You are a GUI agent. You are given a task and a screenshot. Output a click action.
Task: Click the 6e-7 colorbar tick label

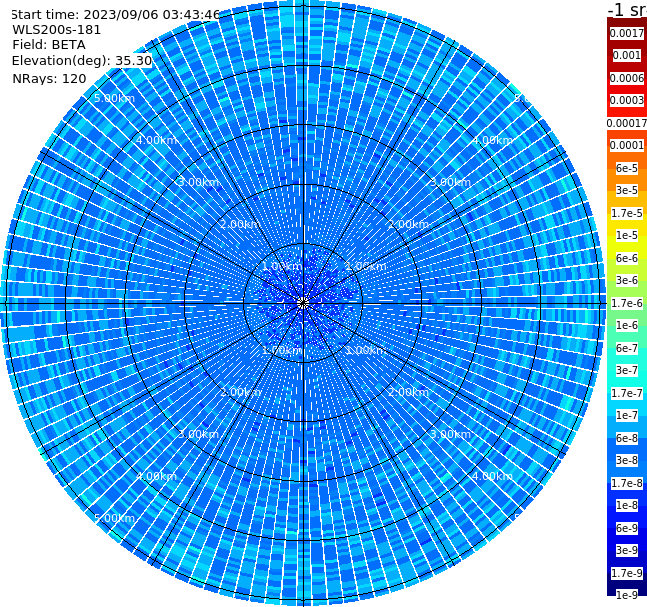click(626, 348)
